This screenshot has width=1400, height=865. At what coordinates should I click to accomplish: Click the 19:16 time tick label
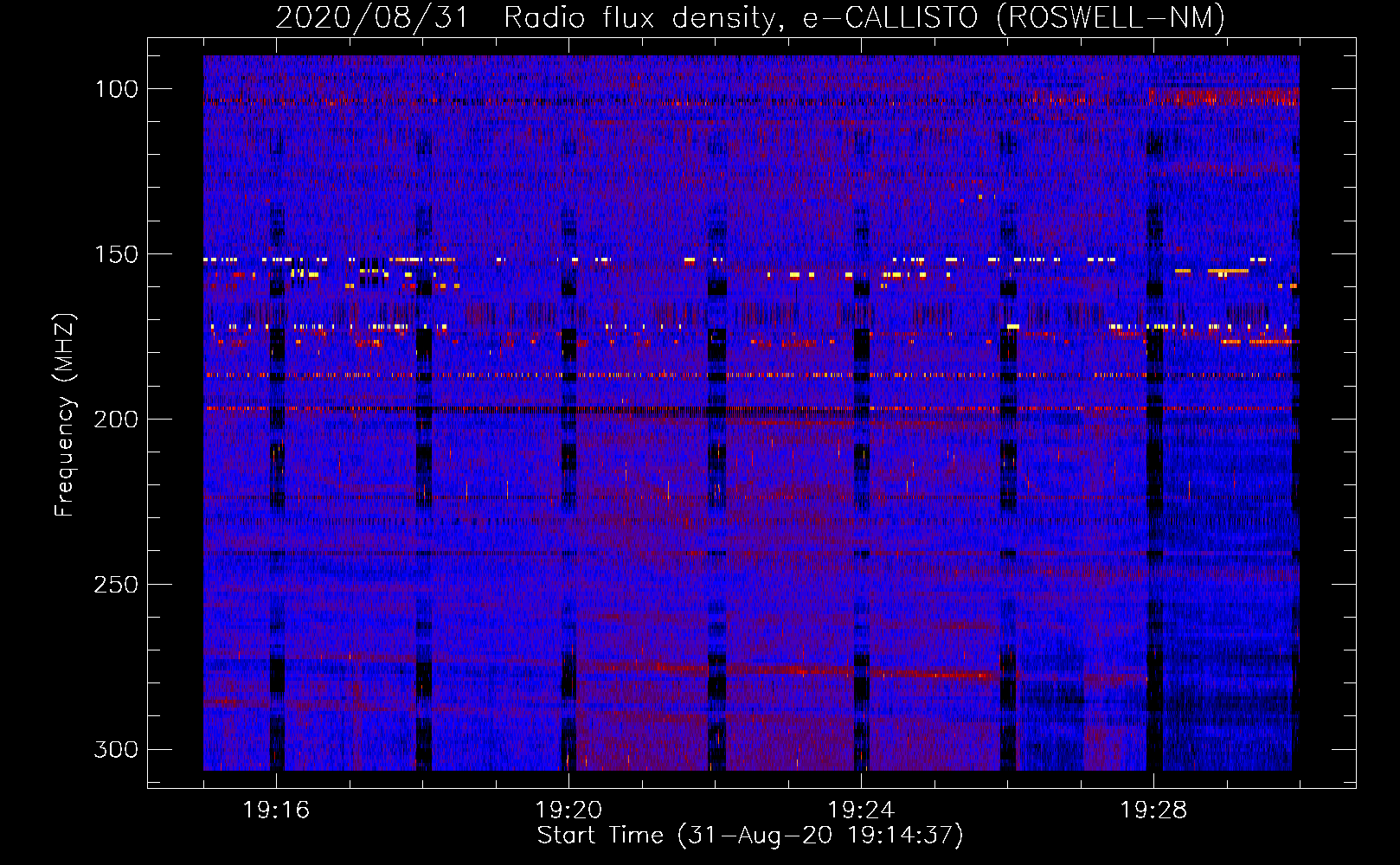tap(276, 811)
